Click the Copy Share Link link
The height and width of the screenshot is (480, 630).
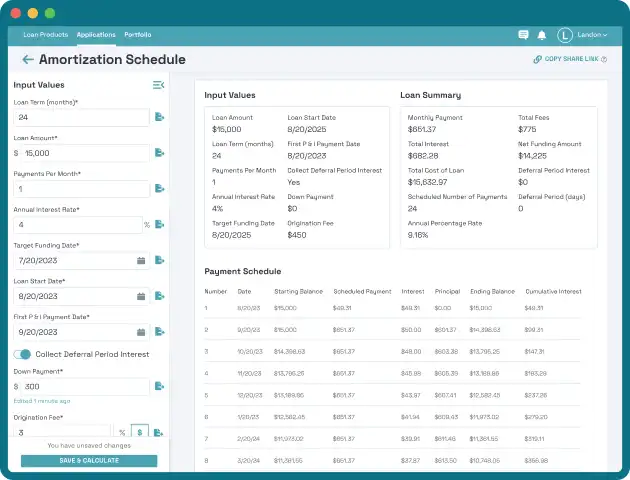(x=571, y=59)
